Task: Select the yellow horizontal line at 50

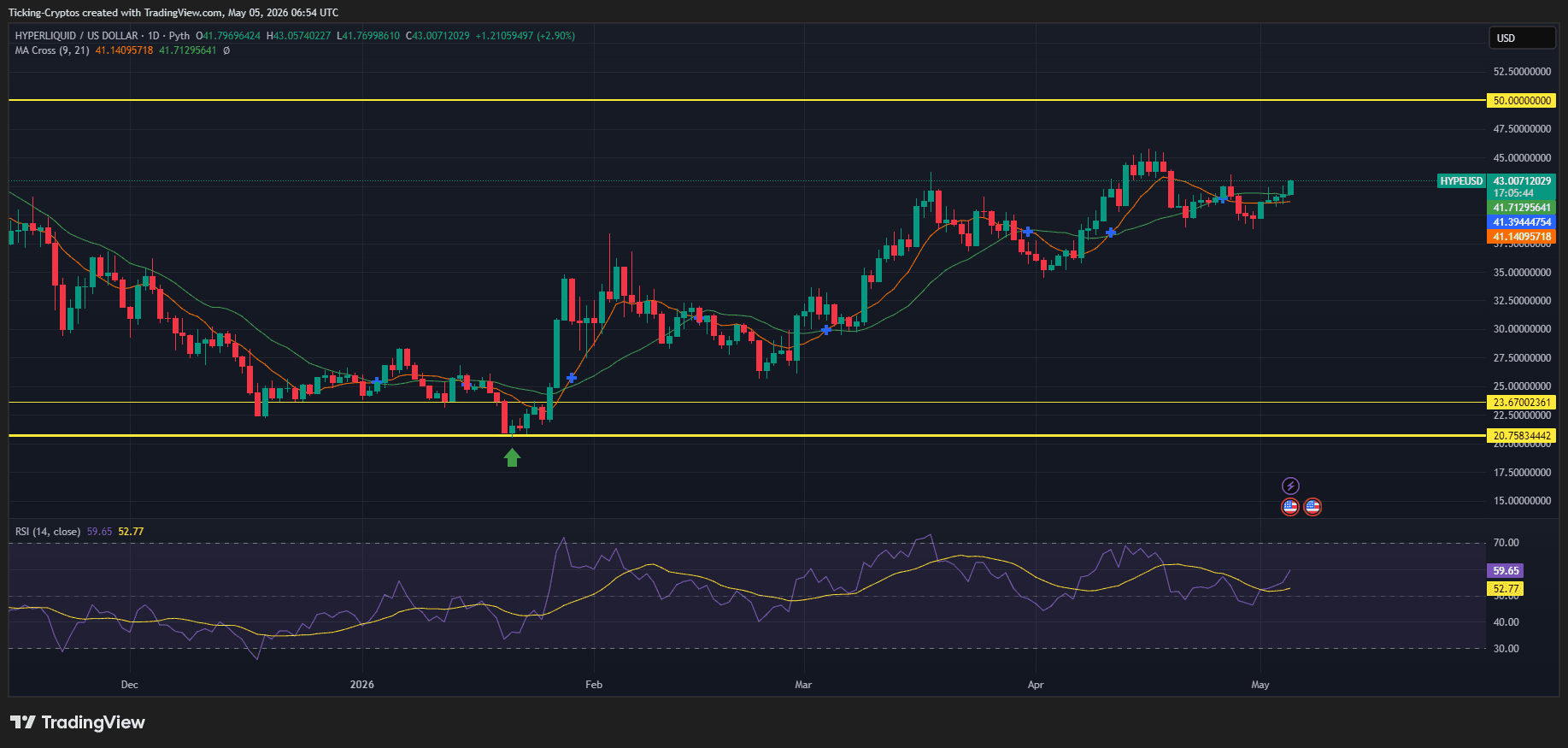Action: coord(748,100)
